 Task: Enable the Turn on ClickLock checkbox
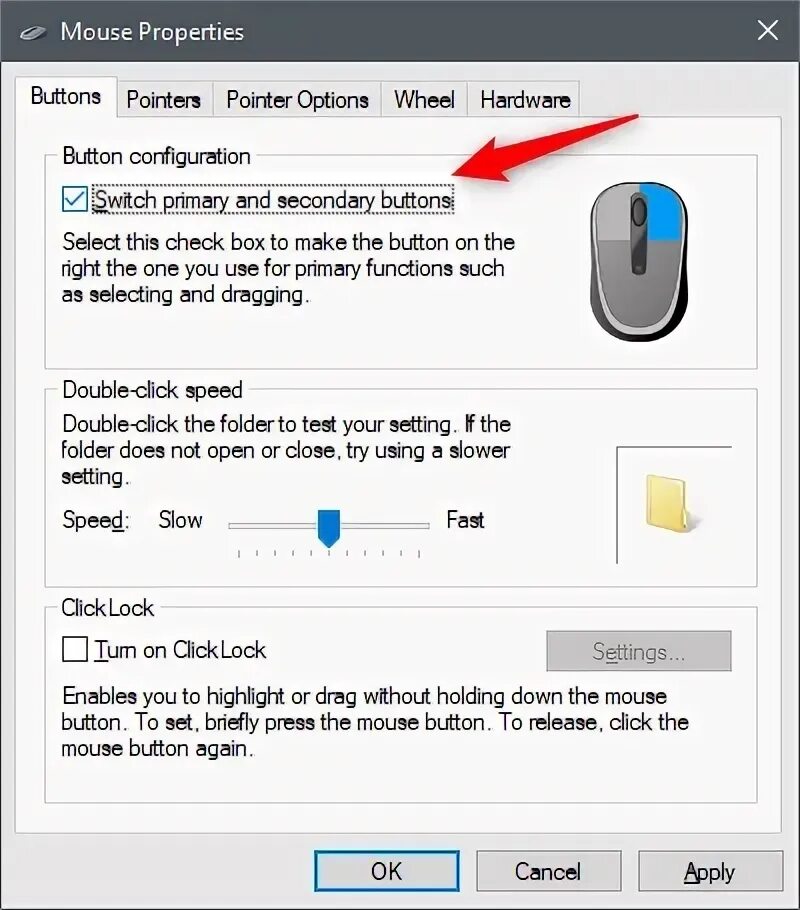tap(75, 649)
